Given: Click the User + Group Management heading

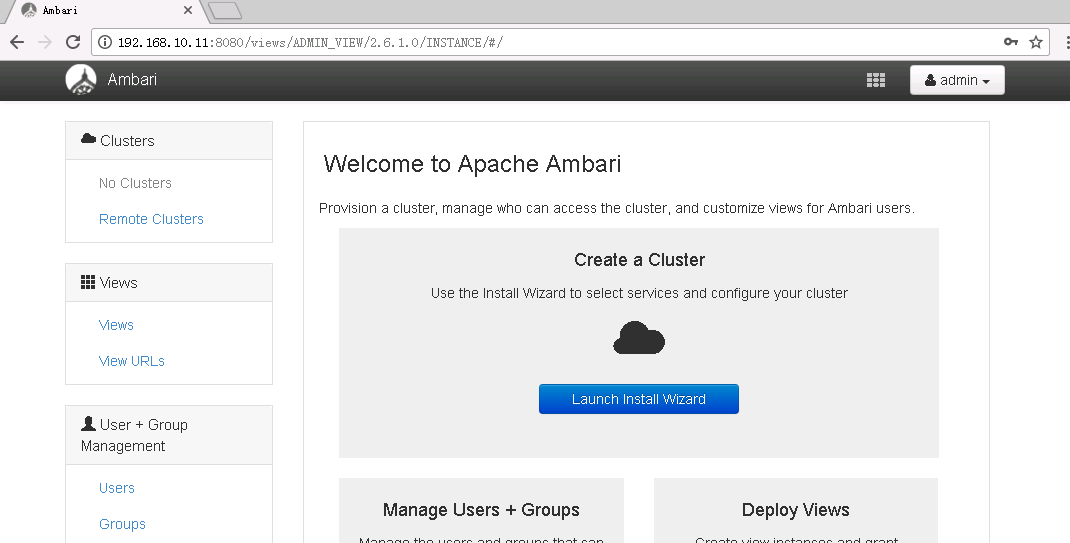Looking at the screenshot, I should (x=169, y=435).
